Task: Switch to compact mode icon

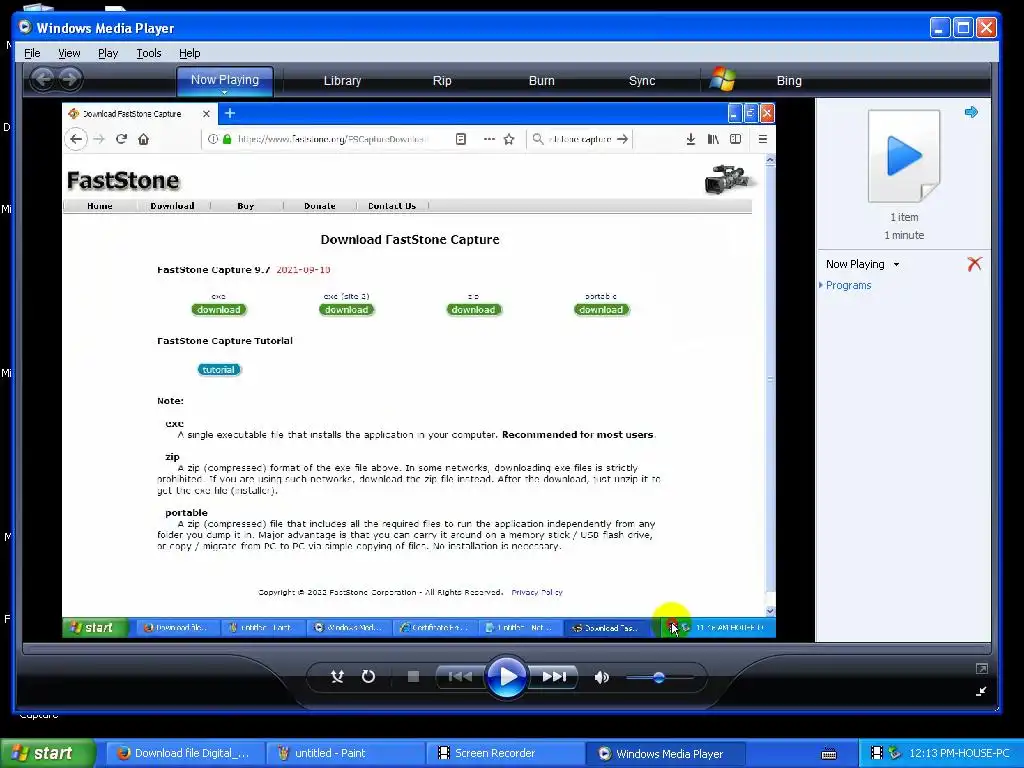Action: [x=981, y=691]
